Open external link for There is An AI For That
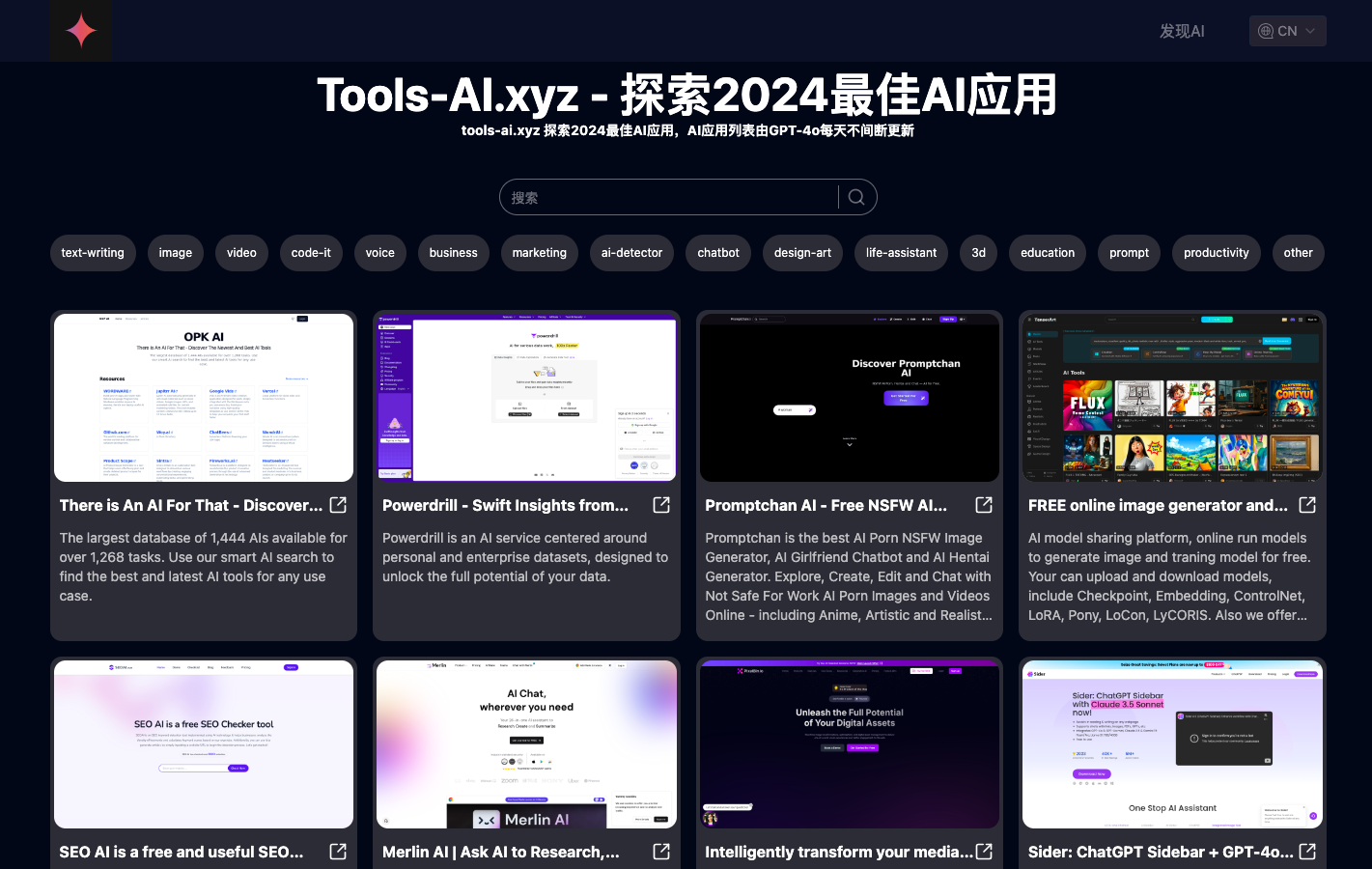 pos(338,505)
